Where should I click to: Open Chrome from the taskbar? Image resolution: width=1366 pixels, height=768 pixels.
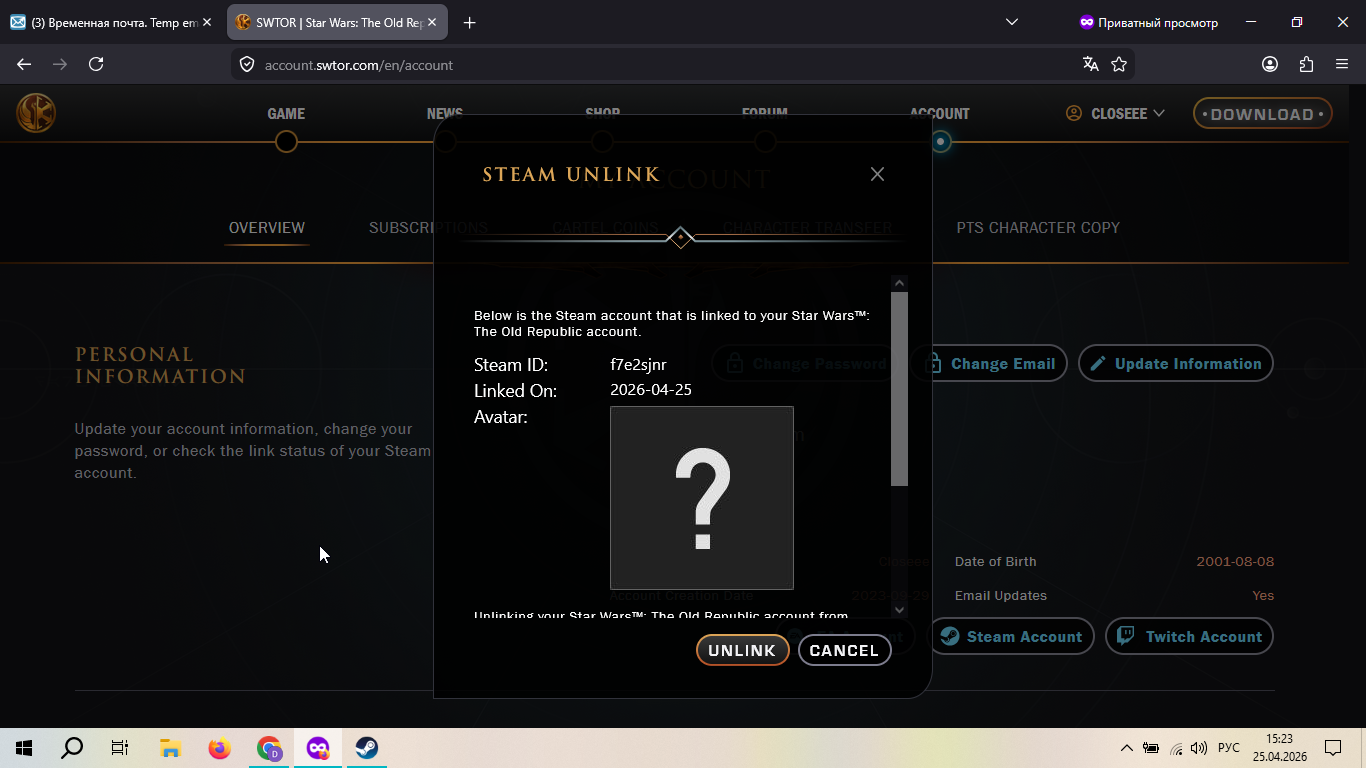(x=269, y=747)
